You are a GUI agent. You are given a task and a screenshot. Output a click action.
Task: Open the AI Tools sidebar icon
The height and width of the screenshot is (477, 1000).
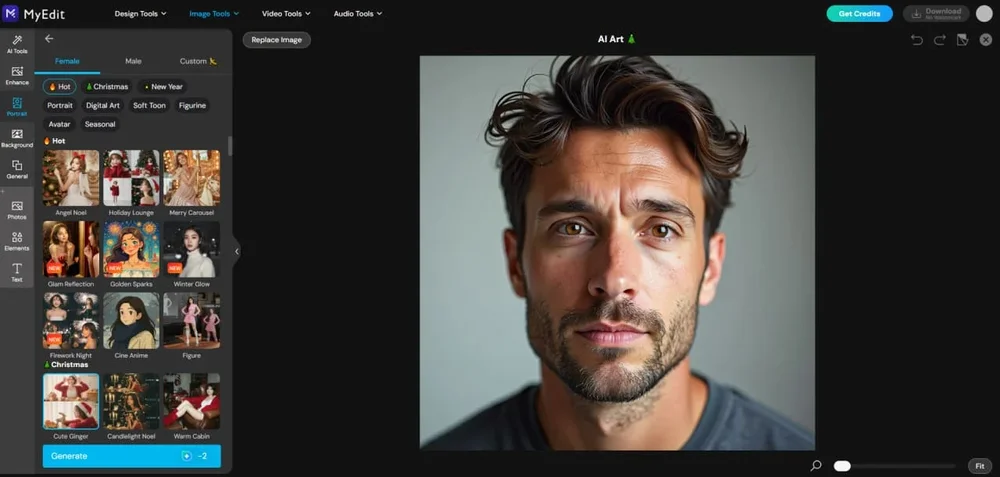click(x=16, y=43)
